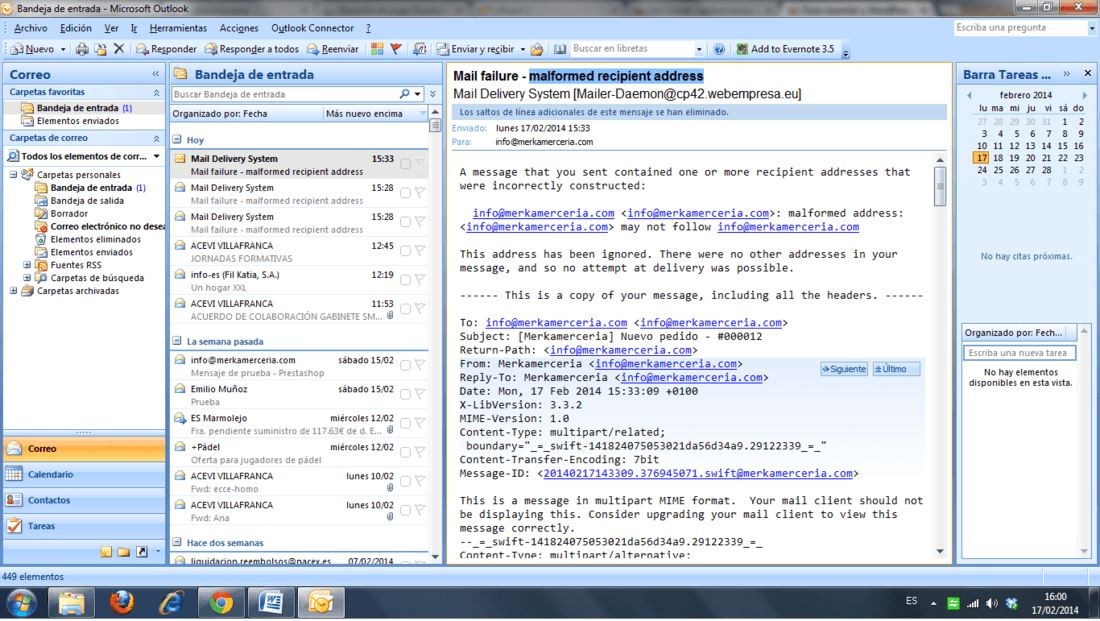Toggle category box on +Pádel message

click(405, 452)
